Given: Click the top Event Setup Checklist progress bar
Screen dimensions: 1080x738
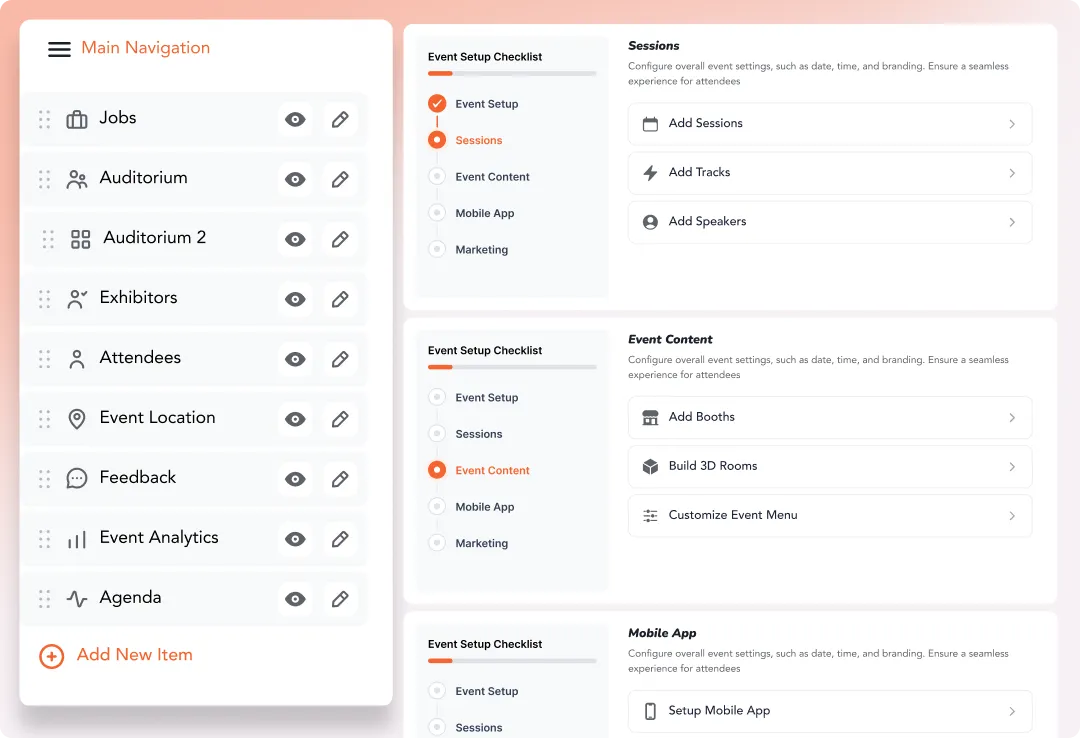Looking at the screenshot, I should pyautogui.click(x=512, y=73).
